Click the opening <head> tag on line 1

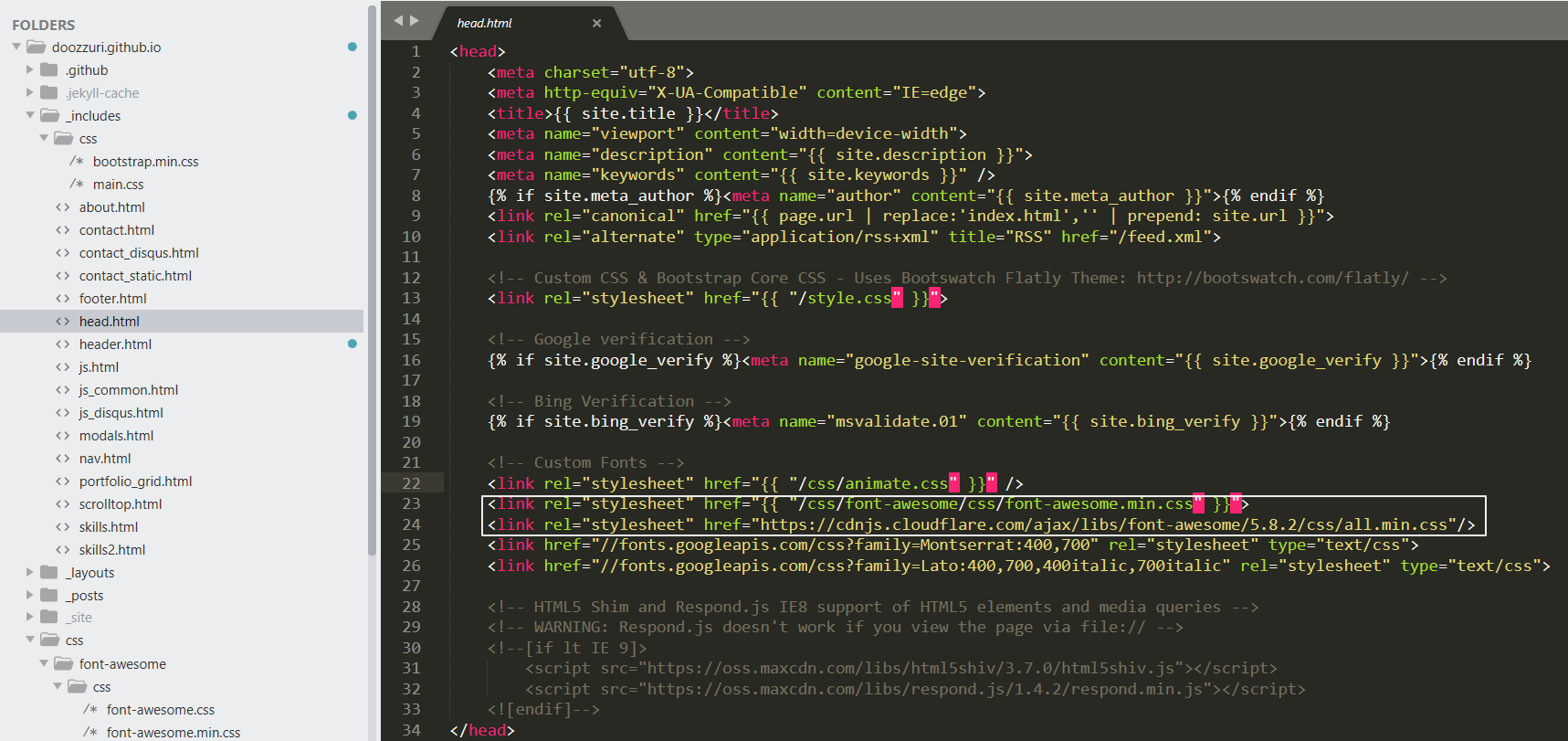(478, 52)
